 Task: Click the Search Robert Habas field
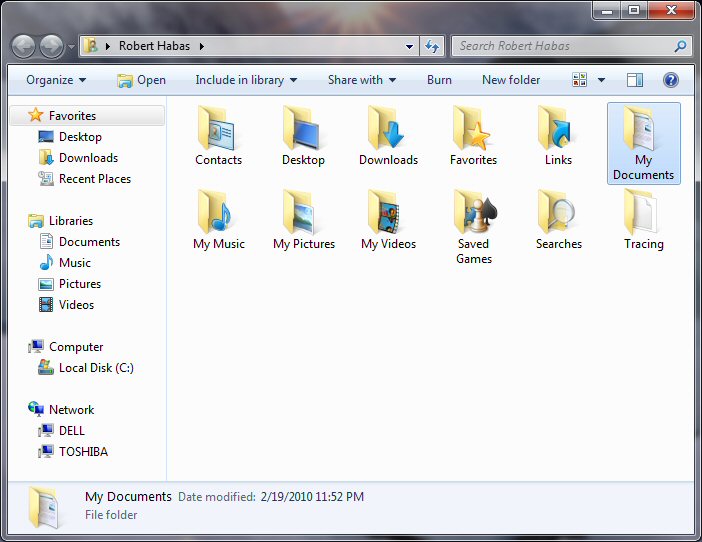(x=564, y=46)
